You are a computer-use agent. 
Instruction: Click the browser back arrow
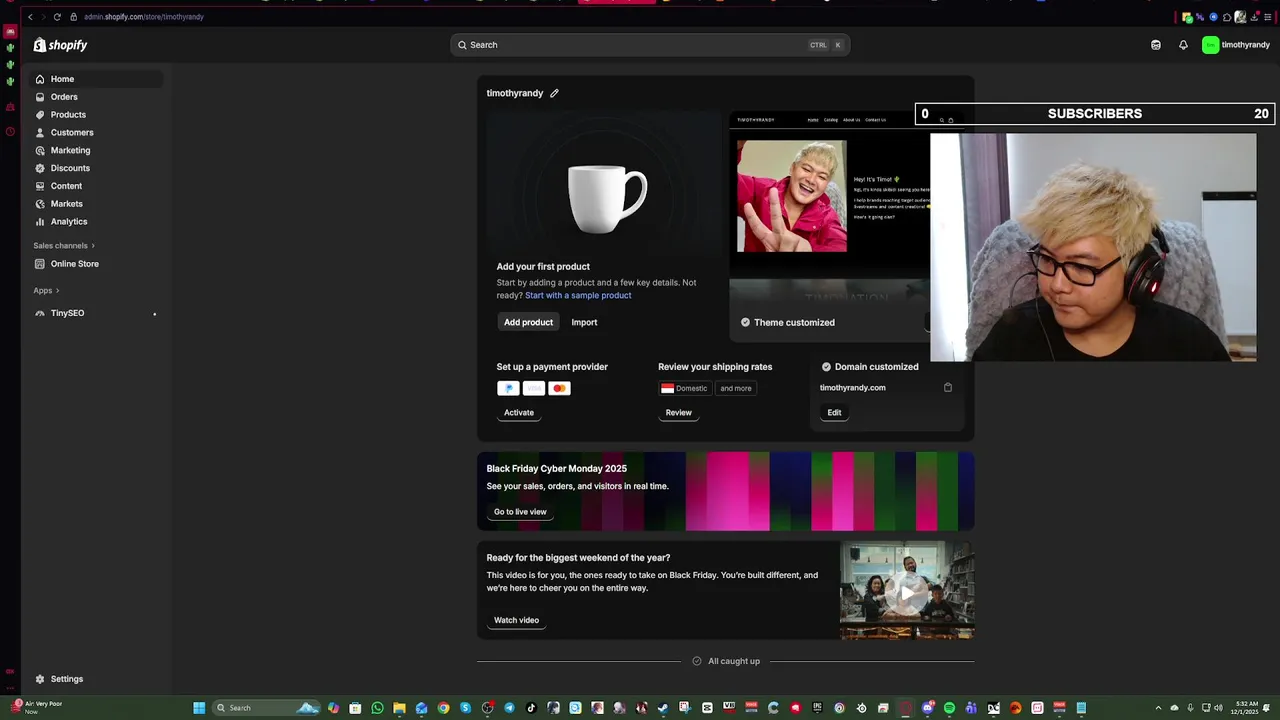[x=30, y=17]
